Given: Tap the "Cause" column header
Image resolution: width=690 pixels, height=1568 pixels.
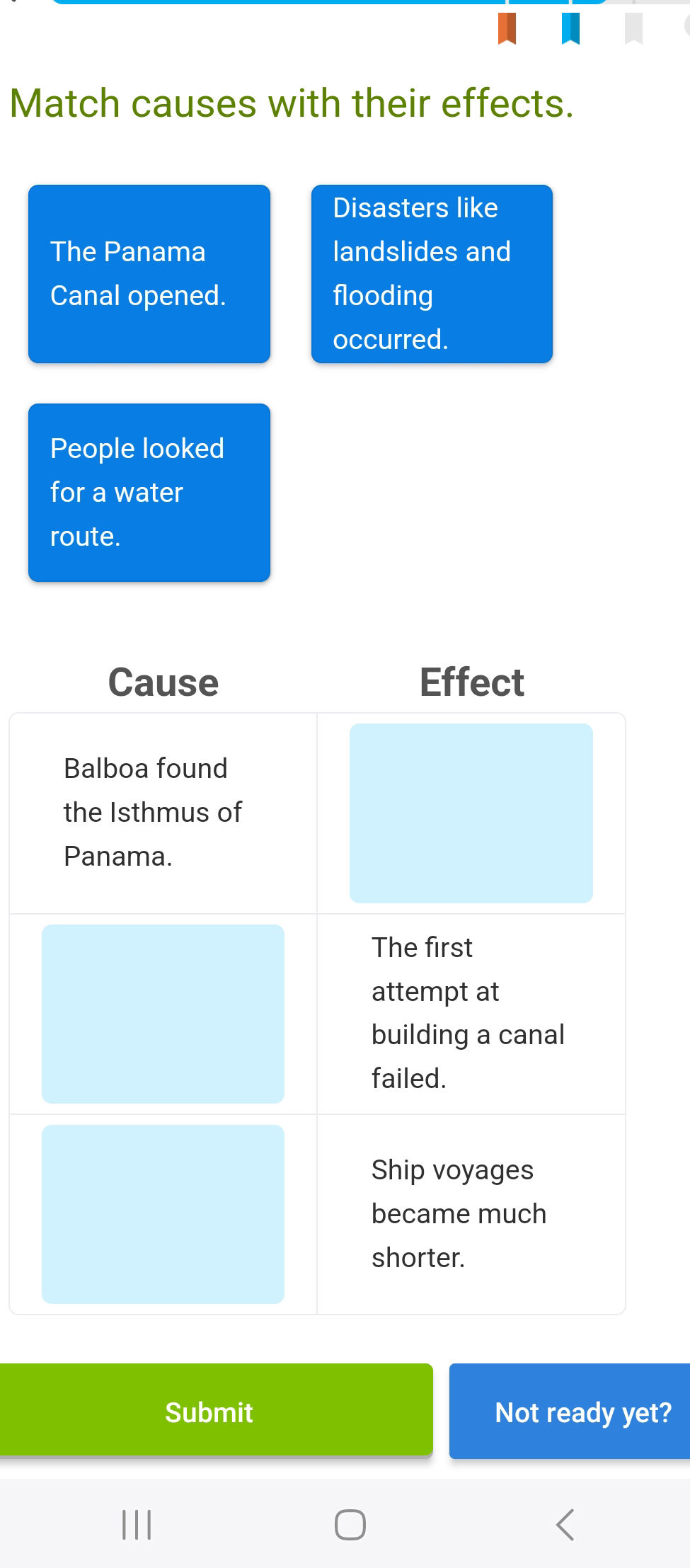Looking at the screenshot, I should pyautogui.click(x=163, y=682).
